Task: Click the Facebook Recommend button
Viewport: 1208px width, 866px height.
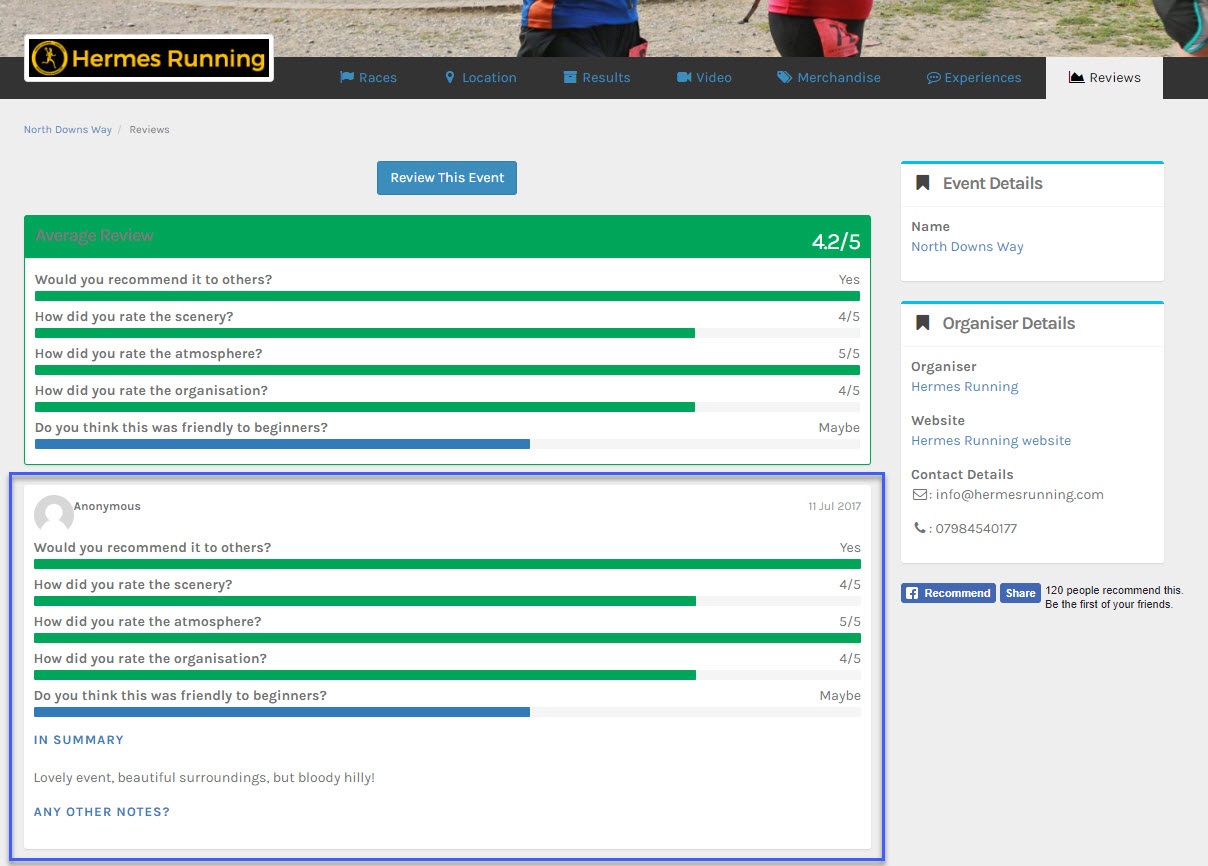Action: pyautogui.click(x=948, y=593)
